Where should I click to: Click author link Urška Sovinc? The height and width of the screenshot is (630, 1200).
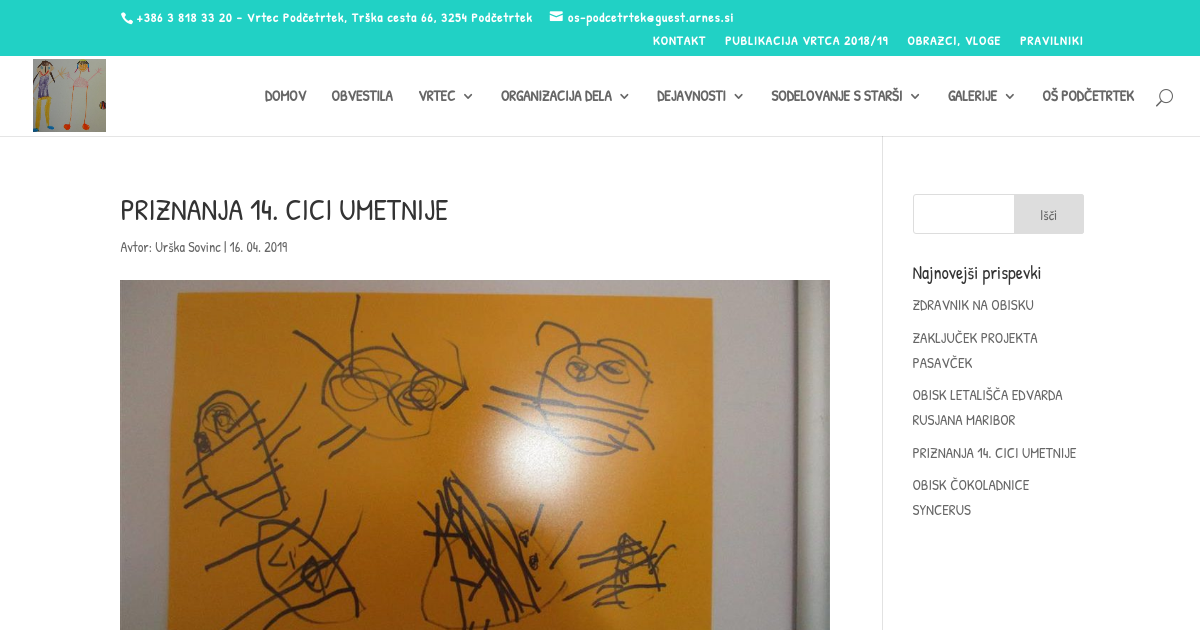(x=188, y=247)
